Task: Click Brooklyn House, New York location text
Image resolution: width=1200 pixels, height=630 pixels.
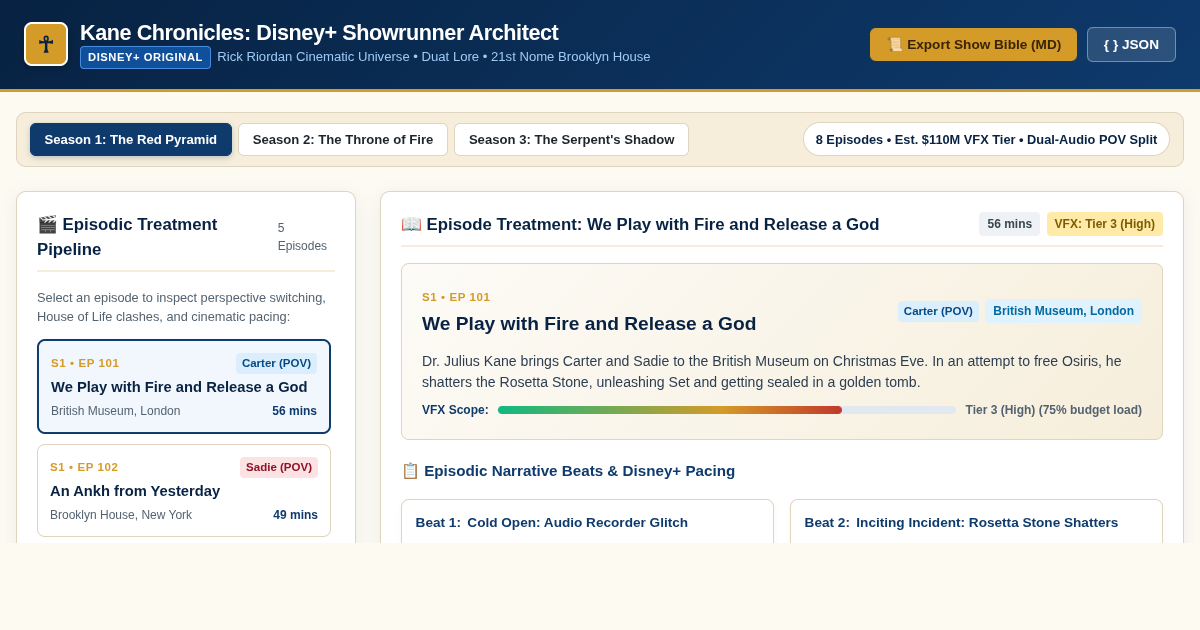Action: [121, 515]
